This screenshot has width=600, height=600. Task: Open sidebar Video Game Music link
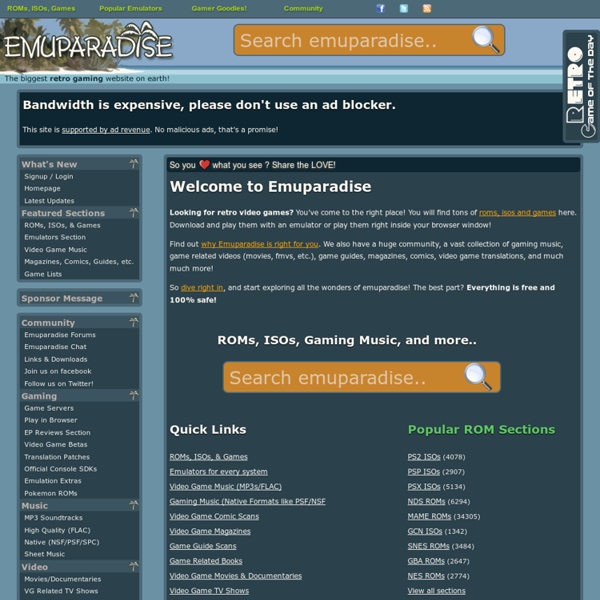(x=55, y=249)
